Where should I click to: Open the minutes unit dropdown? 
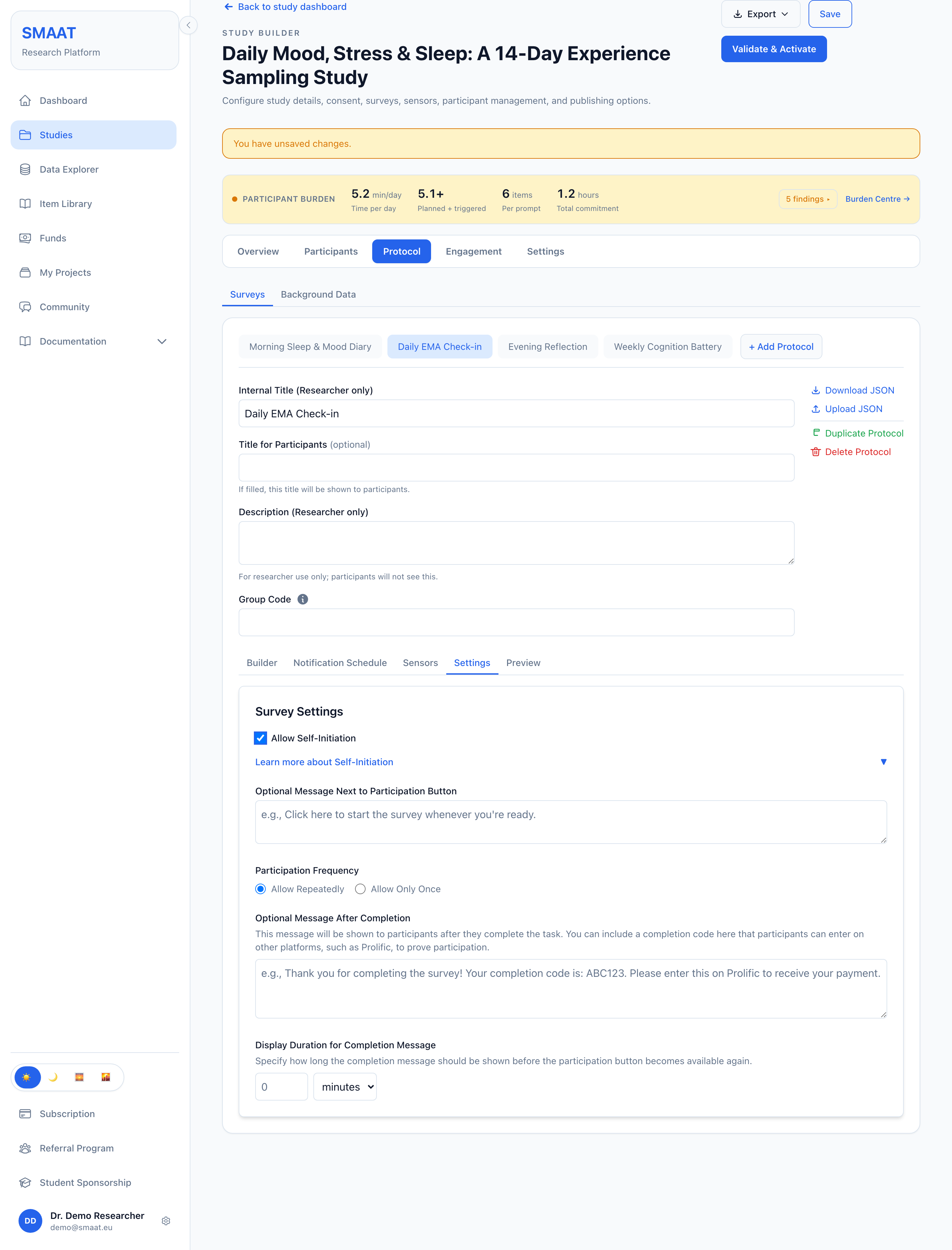[345, 1087]
